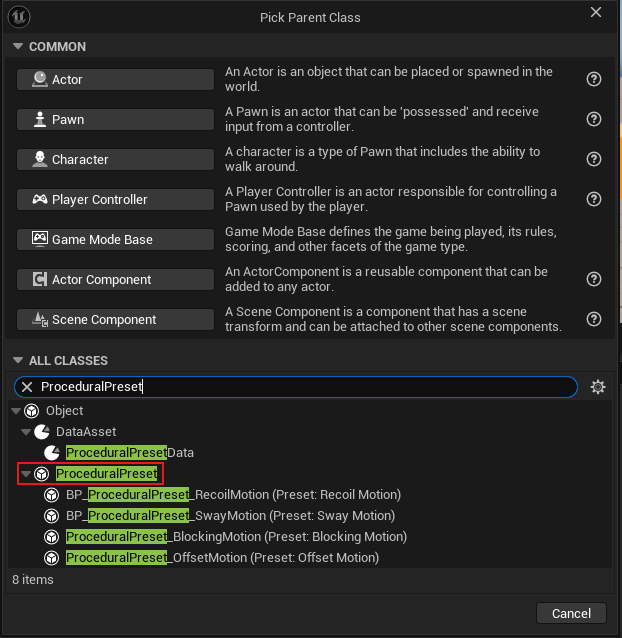Select BP_ProceduralPreset_RecoilMotion class
The width and height of the screenshot is (622, 638).
pos(233,495)
